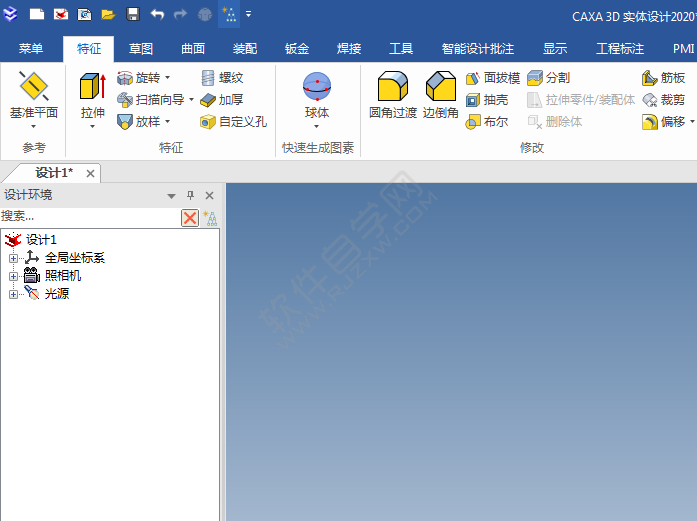This screenshot has width=697, height=521.
Task: Select 光源 in design tree
Action: click(57, 294)
